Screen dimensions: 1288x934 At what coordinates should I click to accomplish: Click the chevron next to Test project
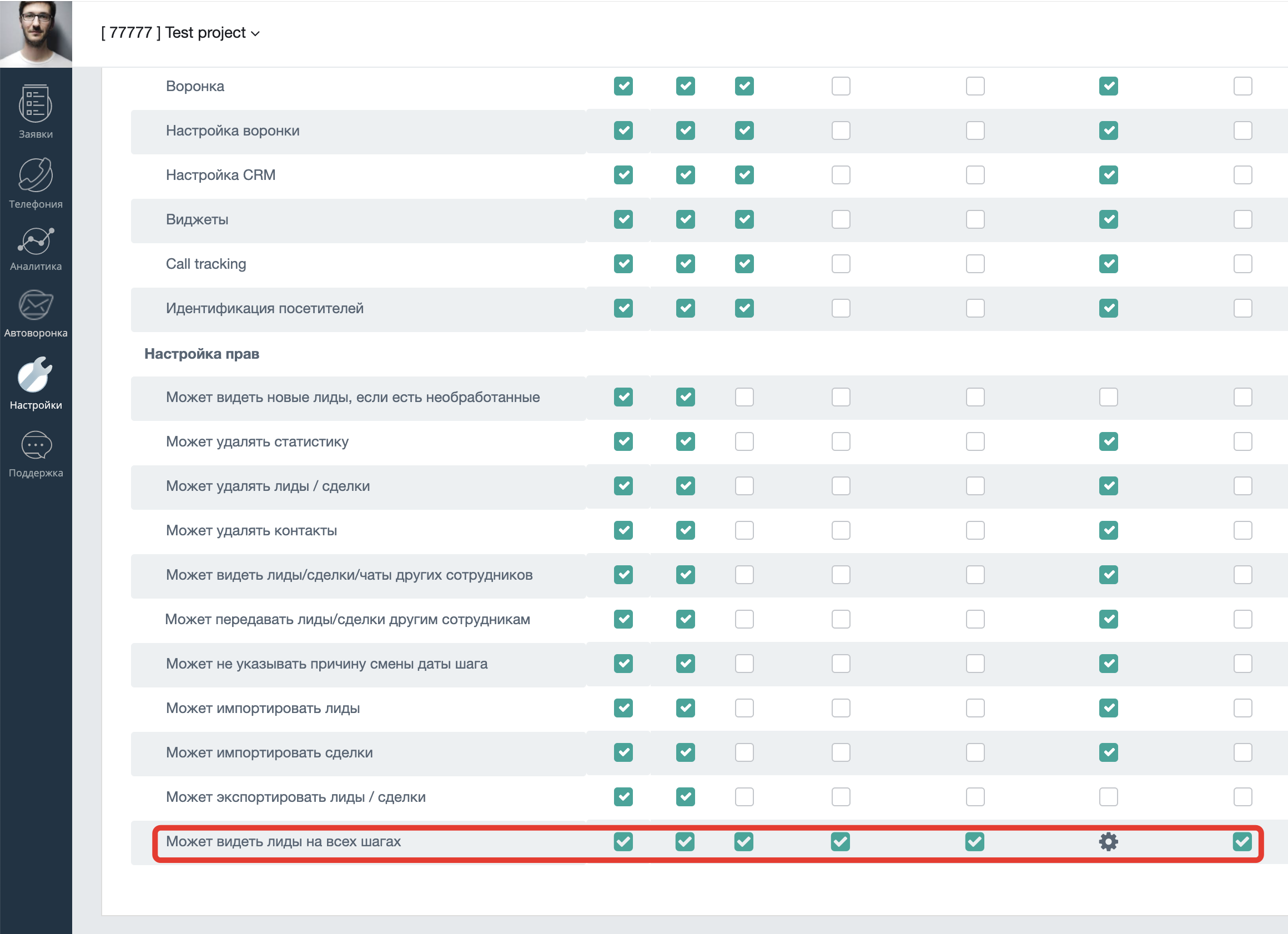255,34
